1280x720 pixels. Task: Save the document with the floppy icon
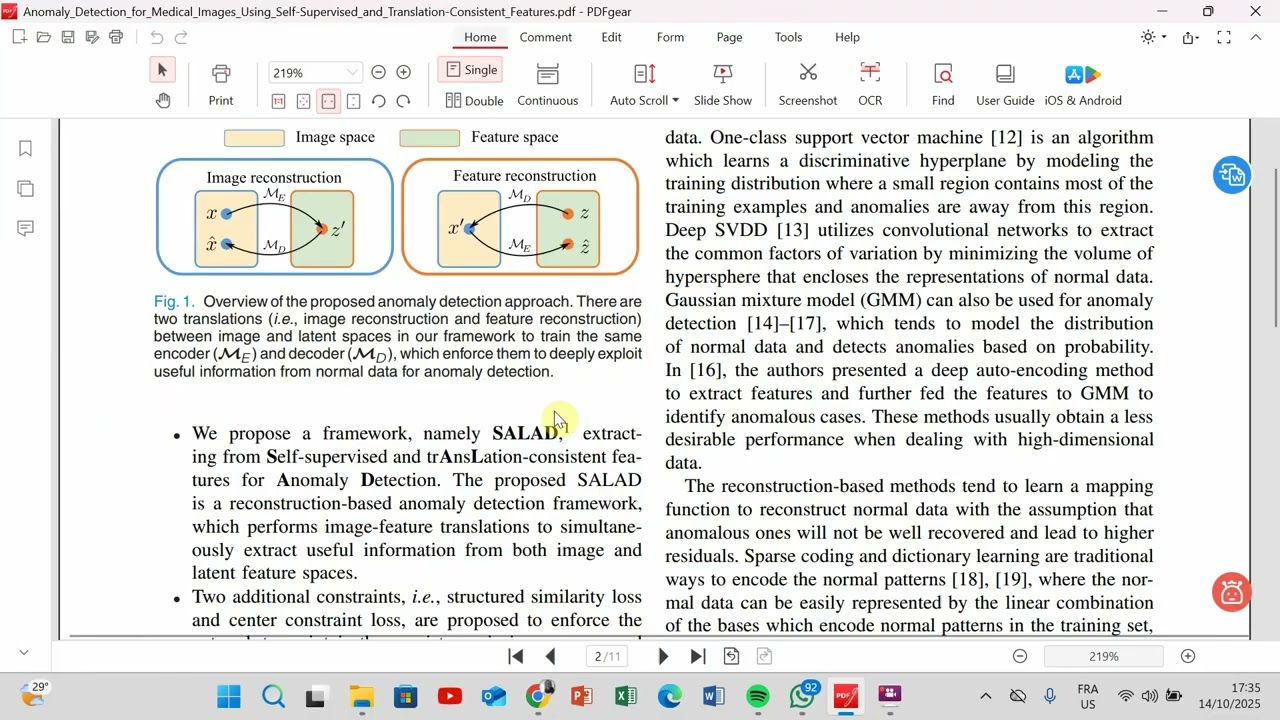(68, 37)
